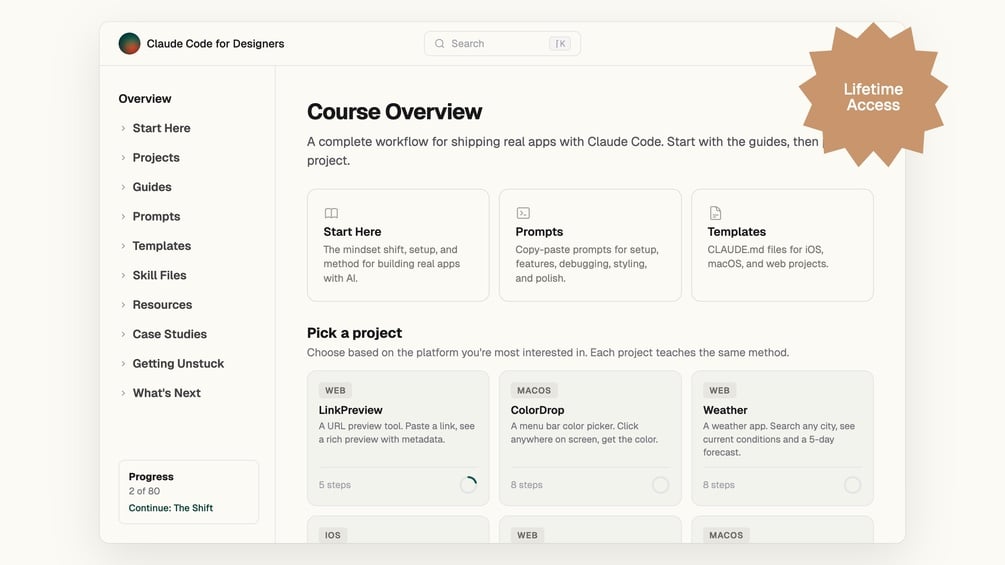
Task: Open the ColorDrop project card
Action: point(590,438)
